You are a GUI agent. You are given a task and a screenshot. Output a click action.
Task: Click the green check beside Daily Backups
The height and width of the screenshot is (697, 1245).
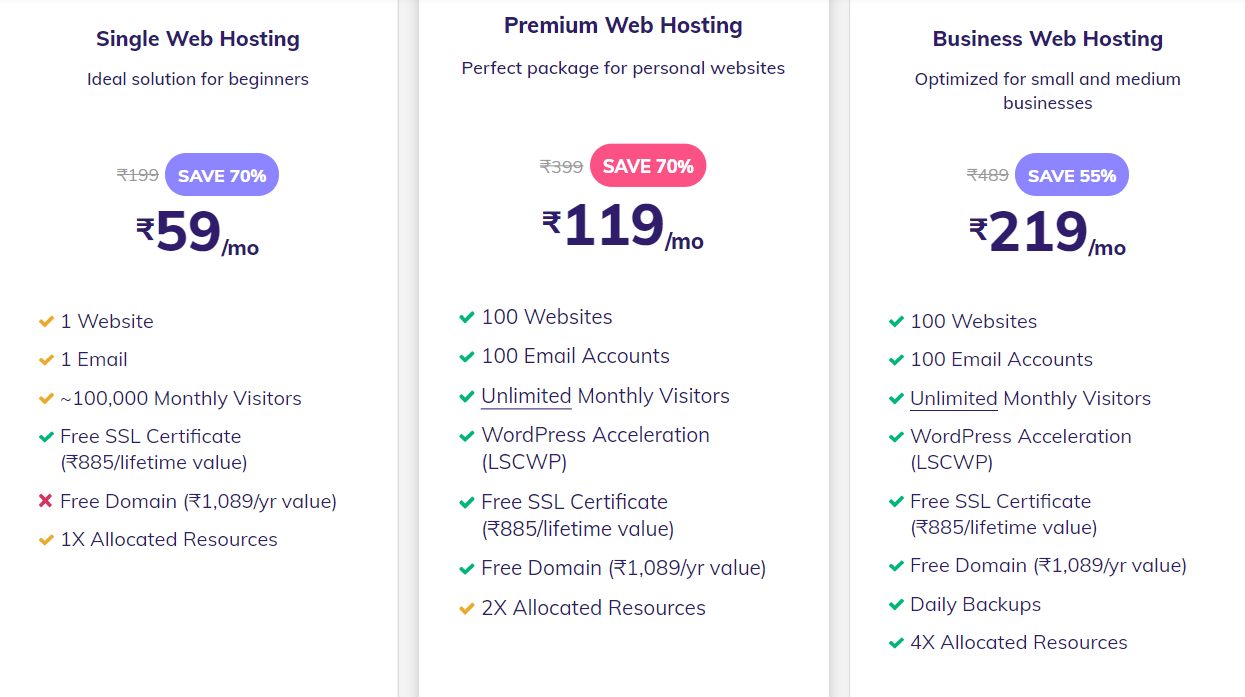tap(896, 605)
